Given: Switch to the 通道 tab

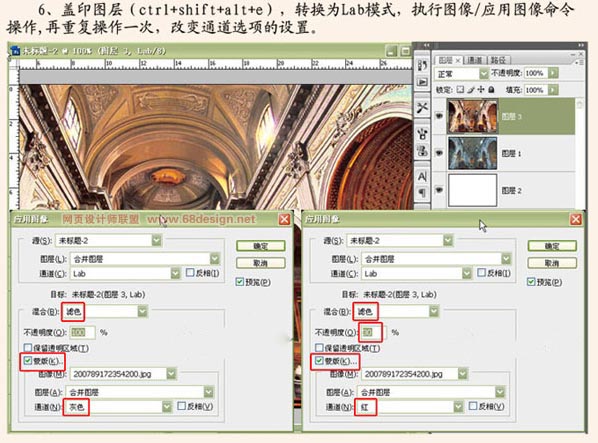Looking at the screenshot, I should (475, 60).
